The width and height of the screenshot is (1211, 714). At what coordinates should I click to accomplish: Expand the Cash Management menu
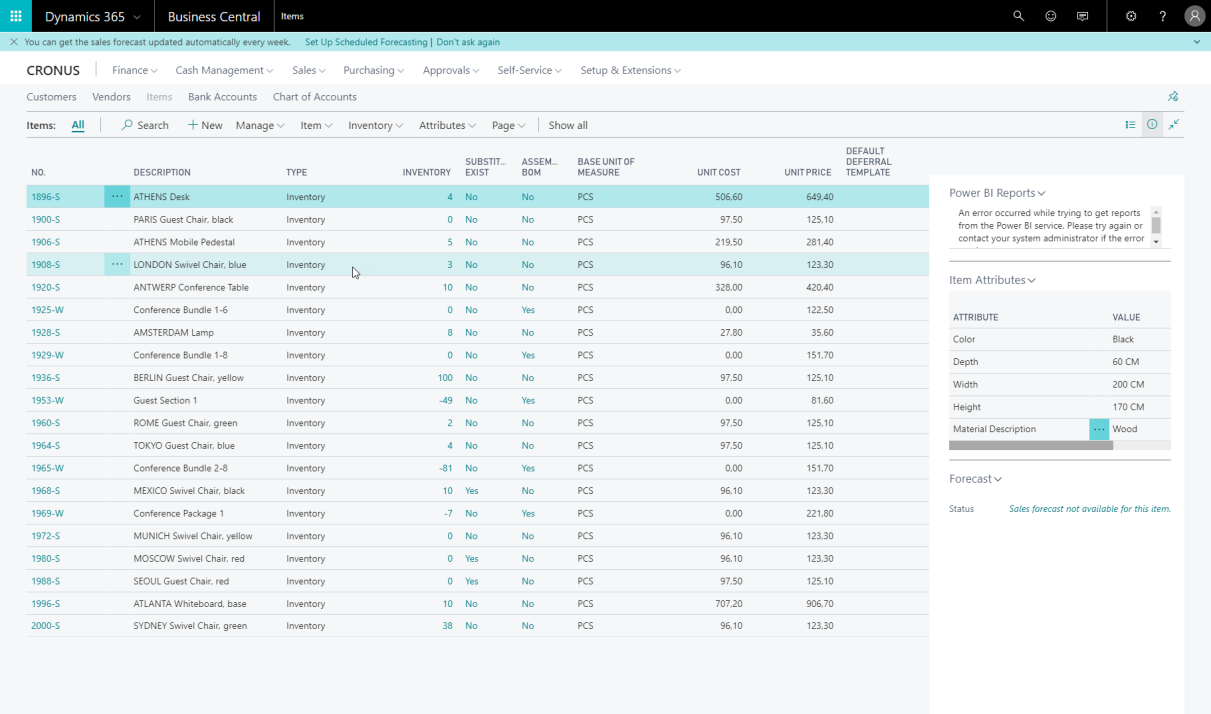(x=224, y=70)
